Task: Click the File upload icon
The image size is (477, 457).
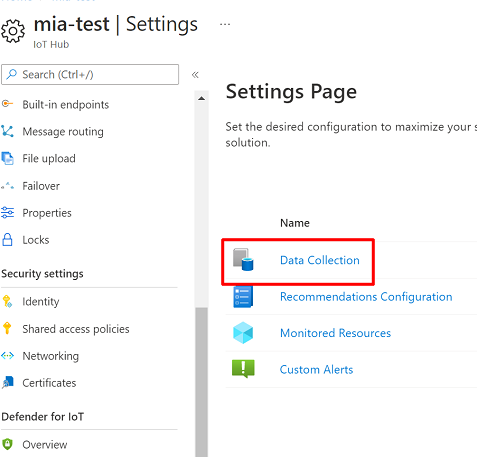Action: tap(7, 158)
